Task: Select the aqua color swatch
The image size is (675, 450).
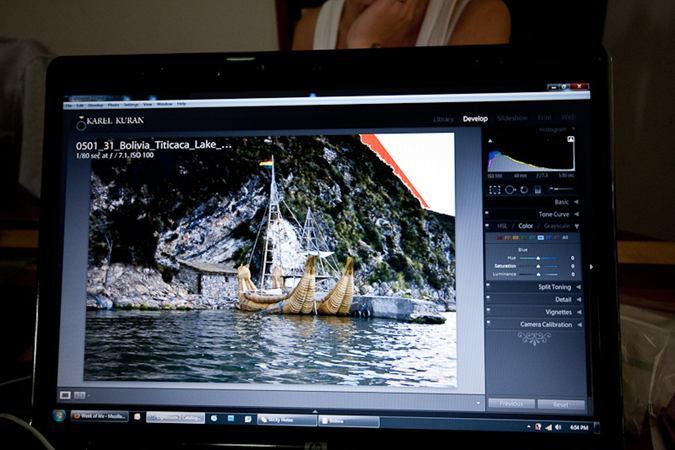Action: 532,238
